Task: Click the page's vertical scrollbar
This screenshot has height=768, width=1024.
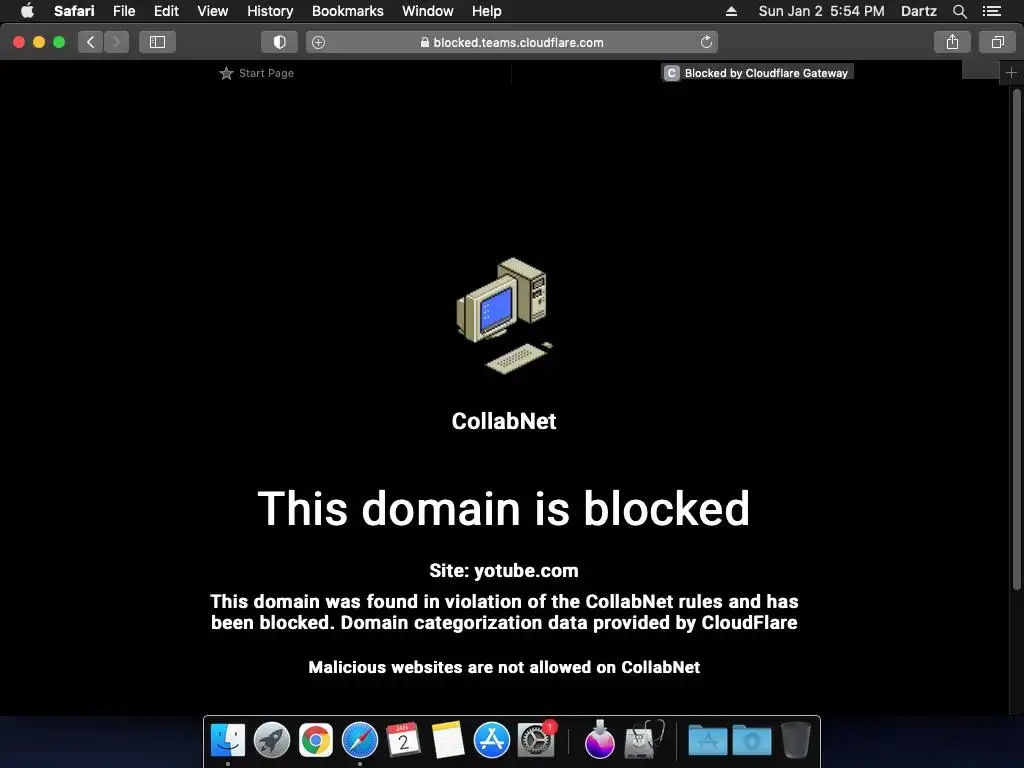Action: click(x=1017, y=340)
